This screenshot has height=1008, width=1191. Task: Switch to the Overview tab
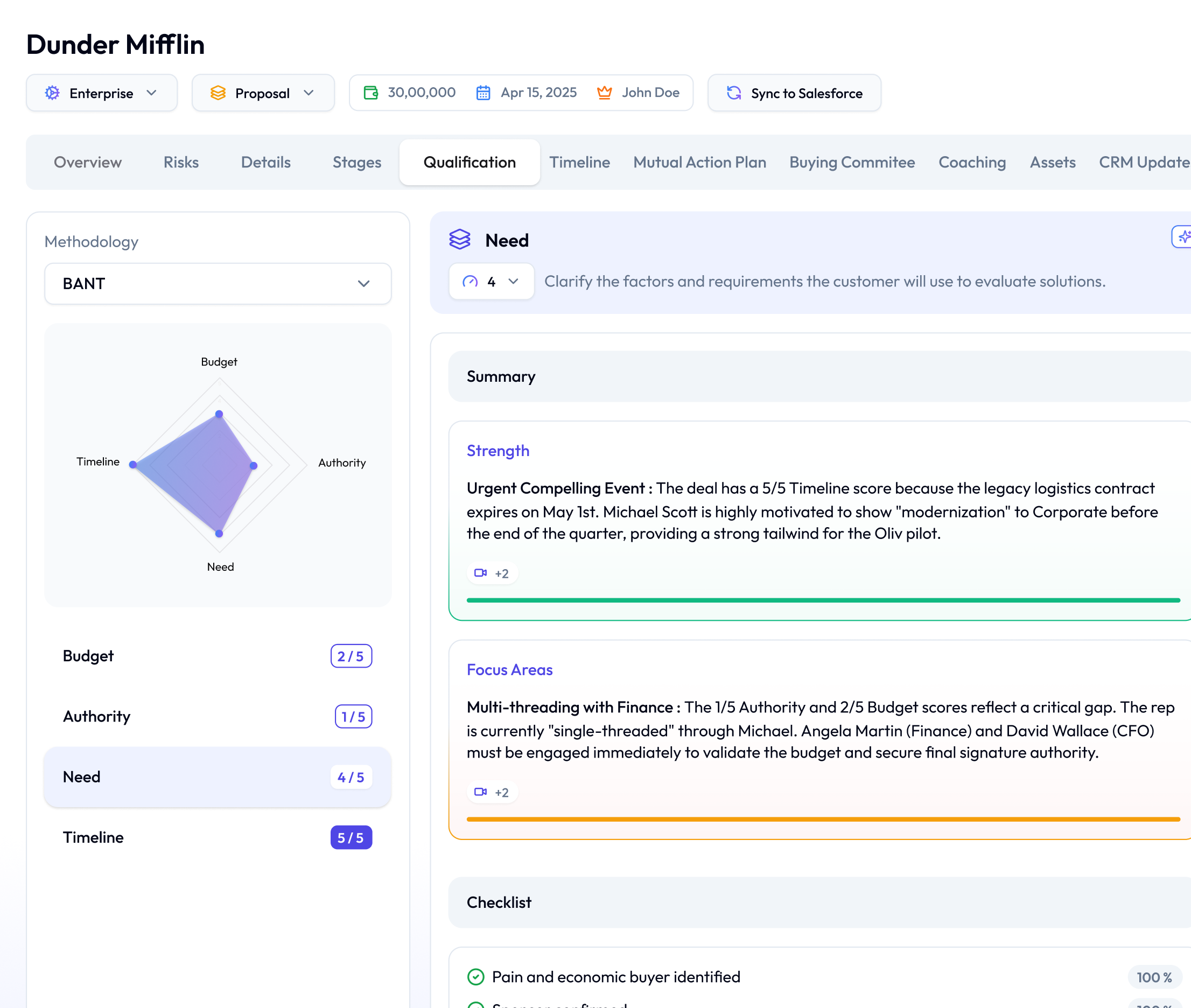(87, 162)
